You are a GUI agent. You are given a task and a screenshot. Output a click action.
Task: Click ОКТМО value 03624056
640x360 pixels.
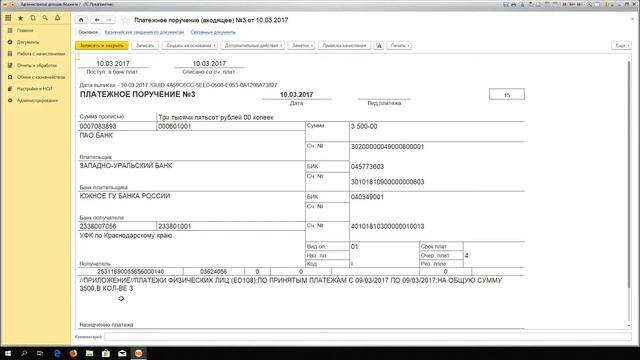pos(214,271)
